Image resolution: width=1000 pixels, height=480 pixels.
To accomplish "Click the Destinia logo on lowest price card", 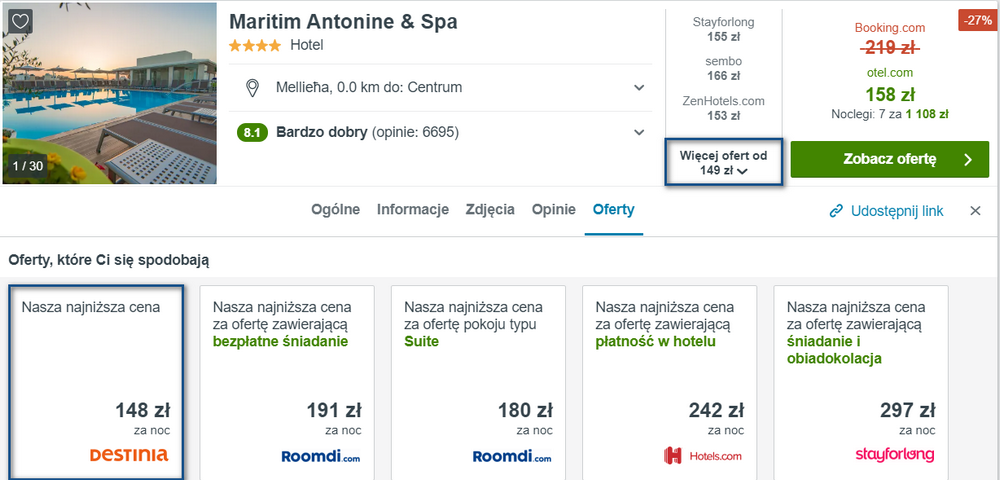I will 129,455.
